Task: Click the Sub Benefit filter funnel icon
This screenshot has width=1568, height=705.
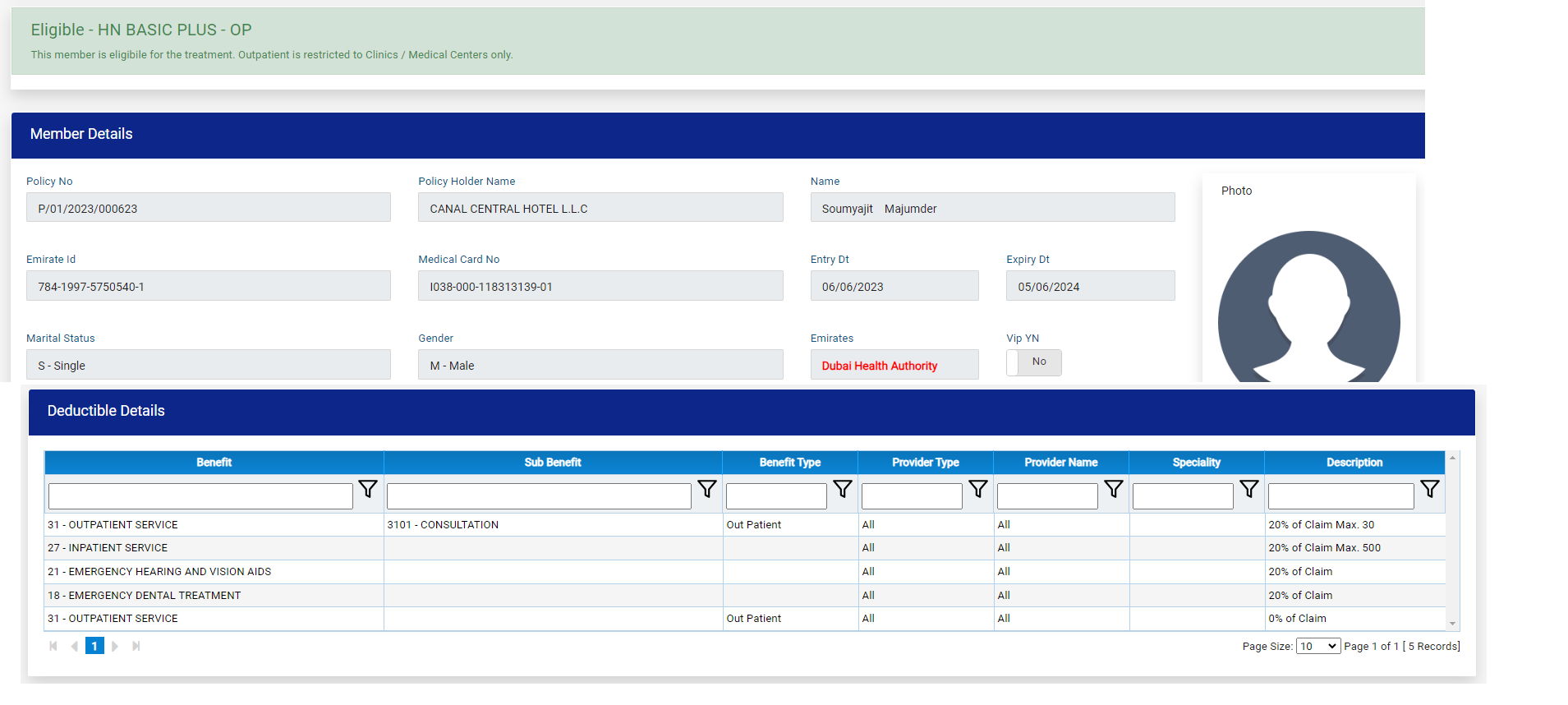Action: (706, 489)
